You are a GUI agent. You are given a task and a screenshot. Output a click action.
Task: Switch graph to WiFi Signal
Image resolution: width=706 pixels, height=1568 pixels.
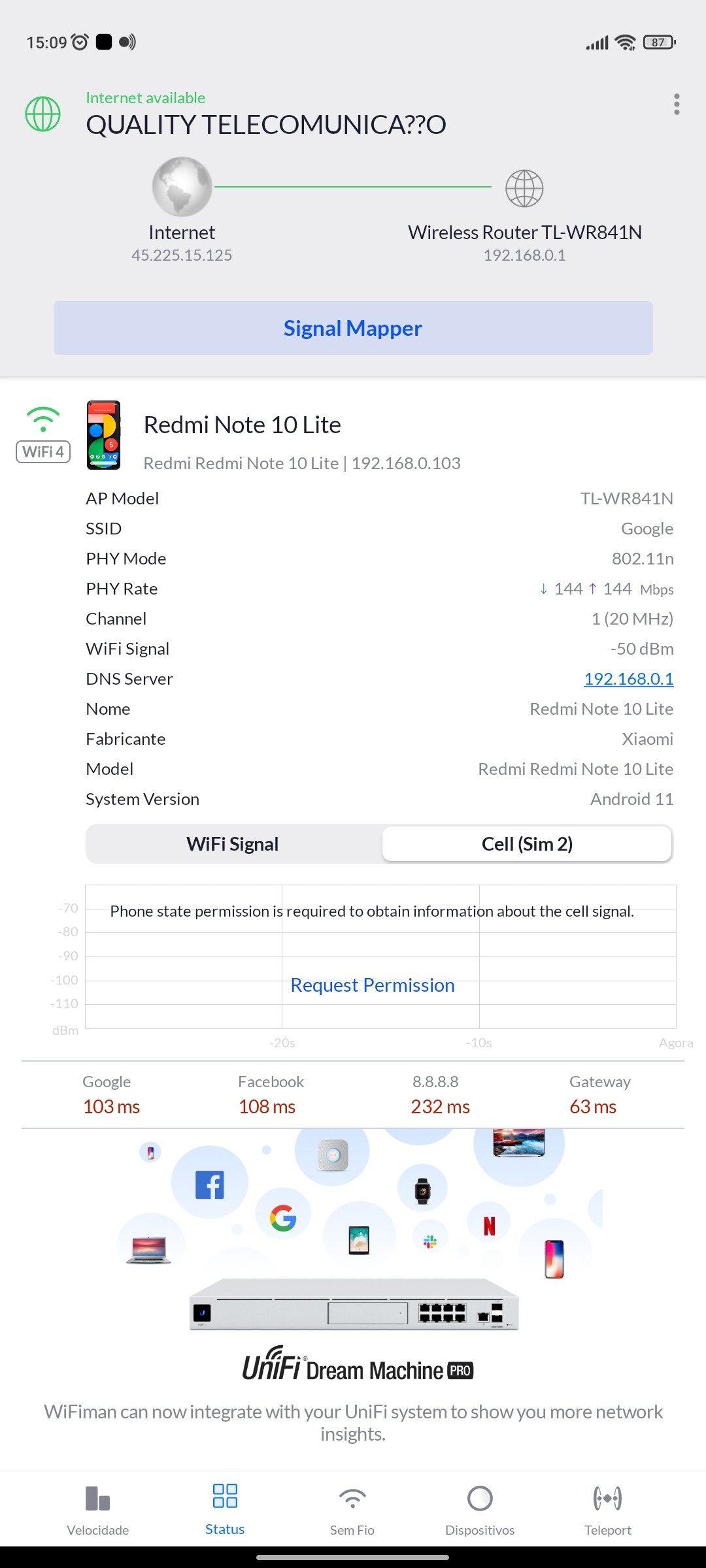pyautogui.click(x=233, y=844)
